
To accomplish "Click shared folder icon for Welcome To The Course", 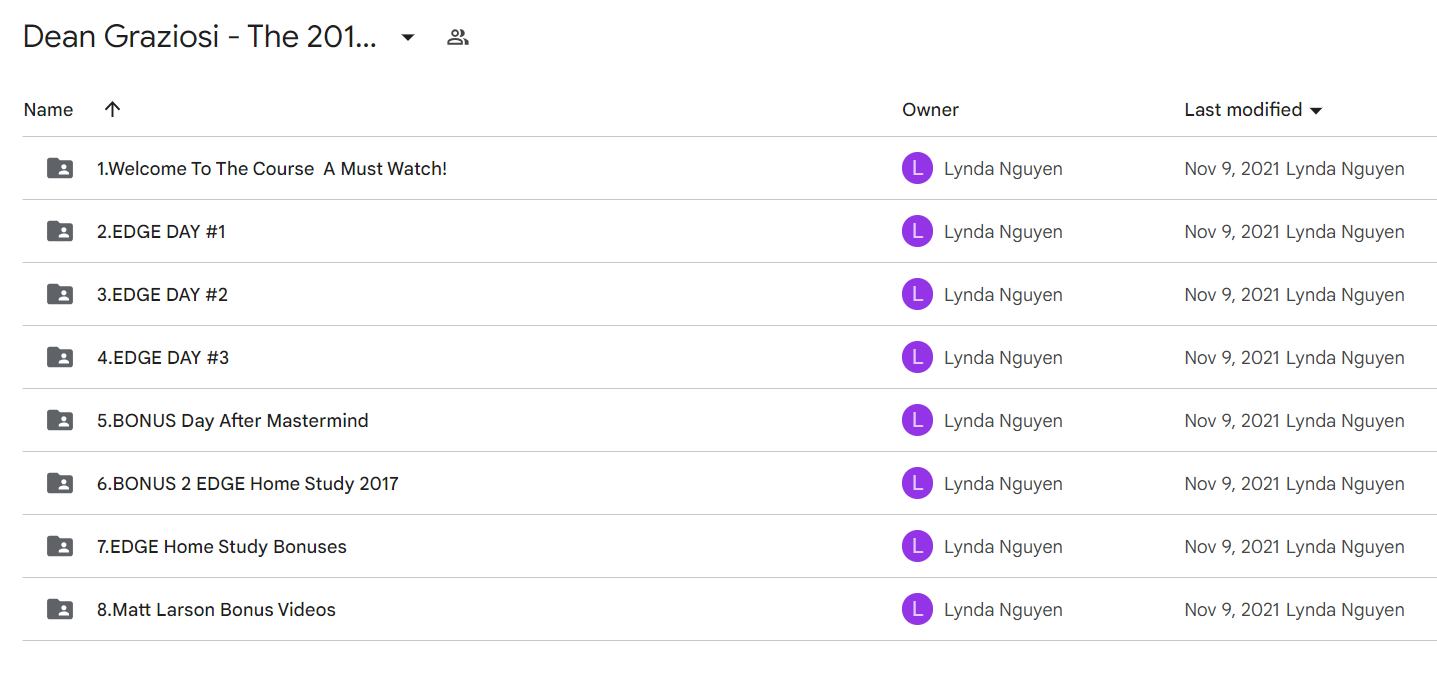I will click(60, 168).
